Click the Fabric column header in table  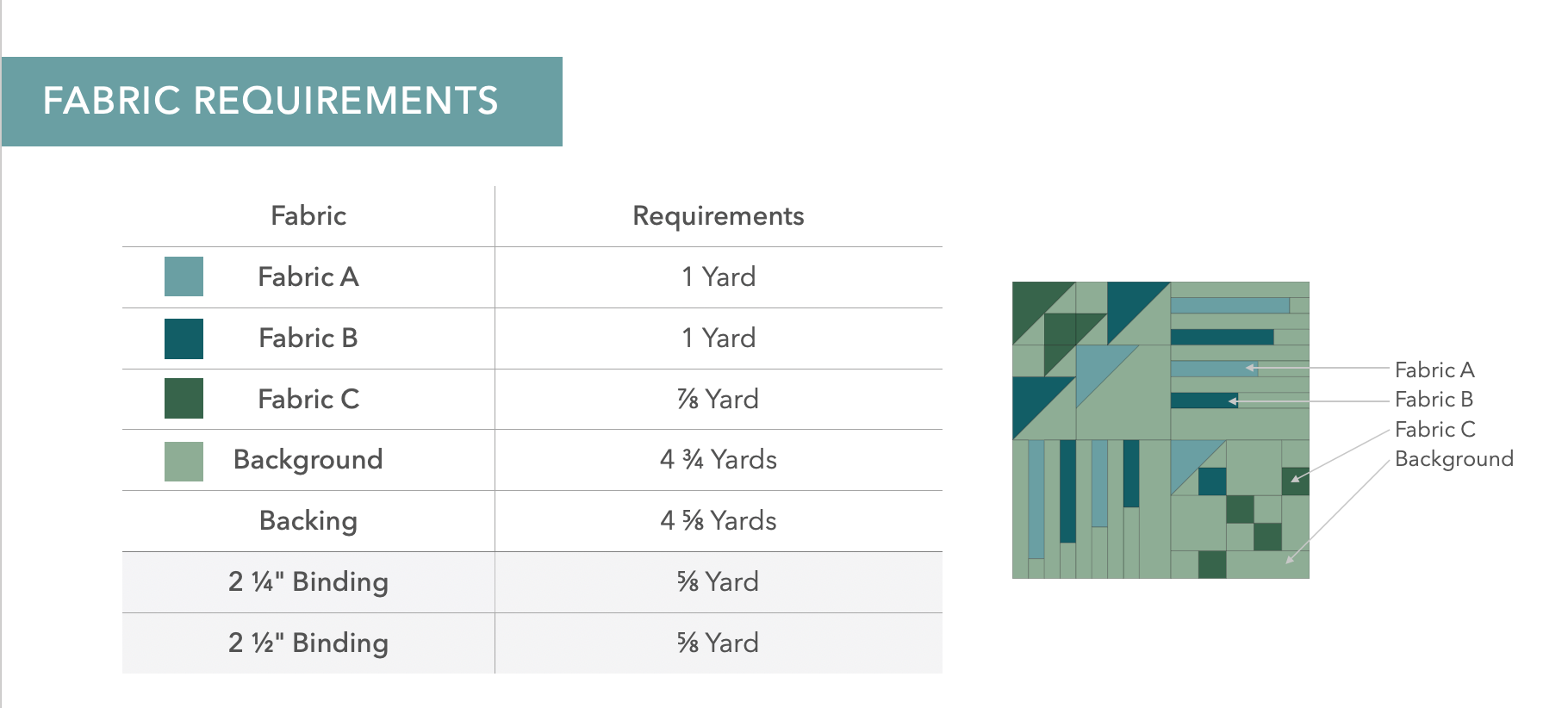point(308,216)
